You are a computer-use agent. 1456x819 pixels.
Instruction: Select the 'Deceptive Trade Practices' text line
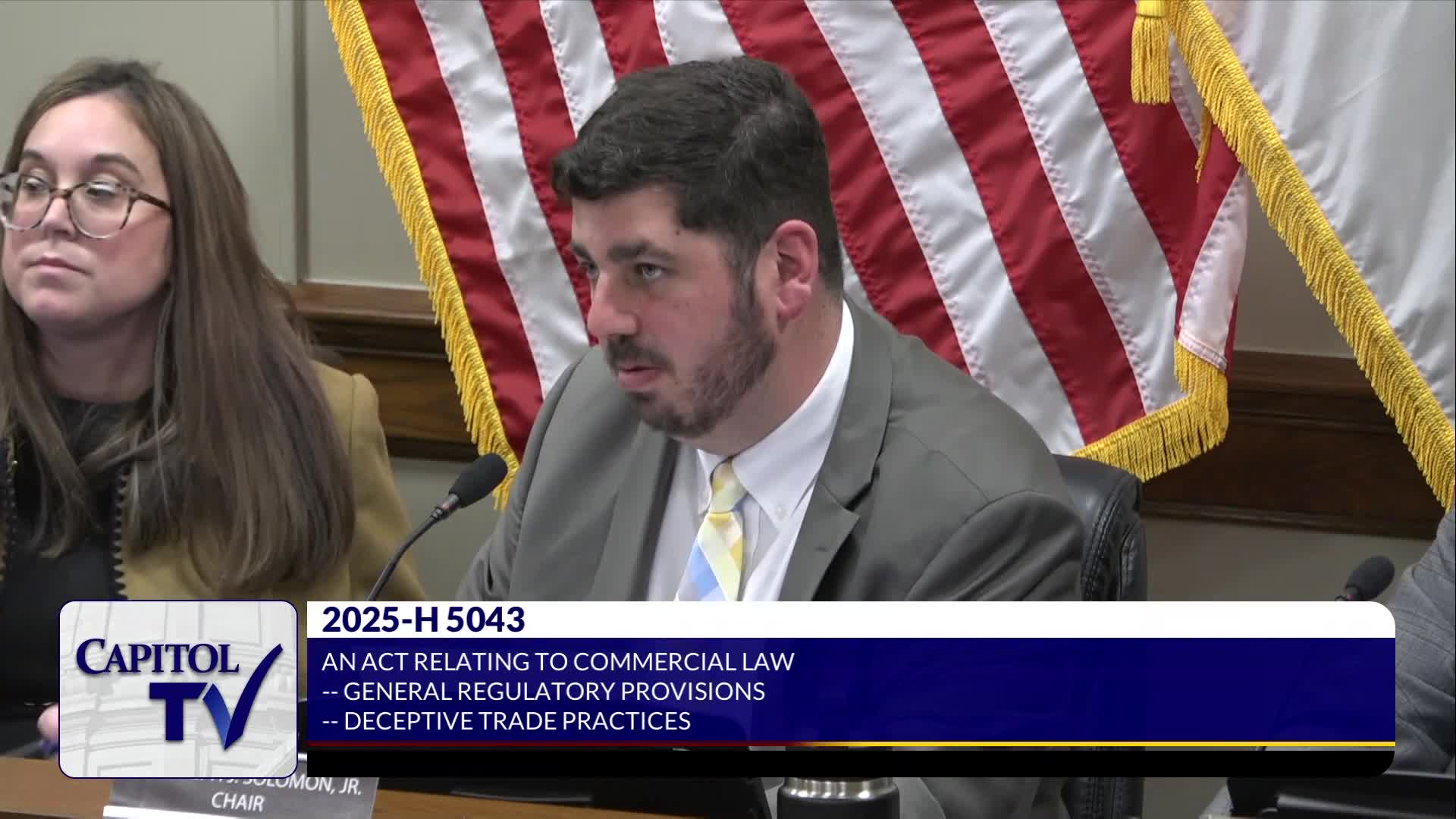[507, 720]
